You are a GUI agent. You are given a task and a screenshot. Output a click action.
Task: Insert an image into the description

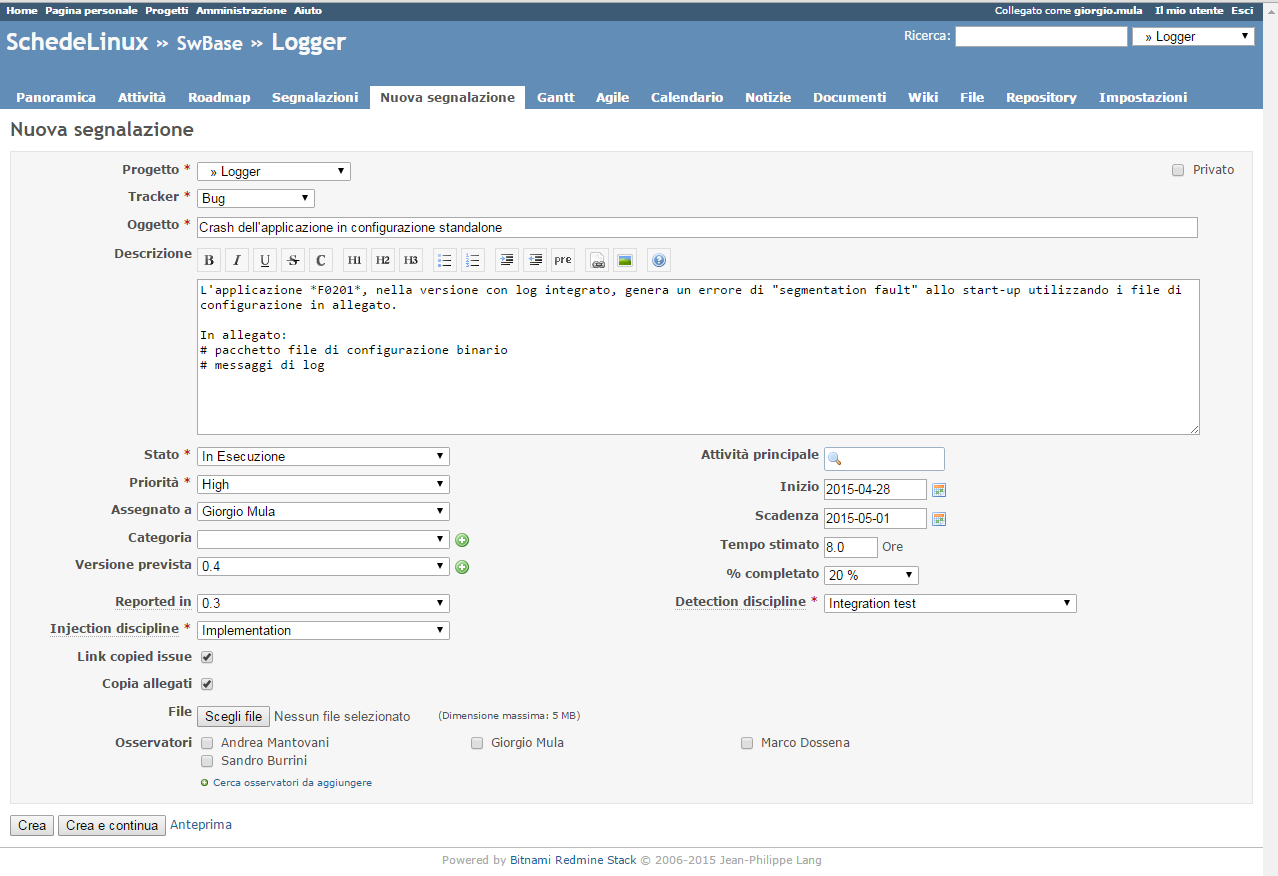click(625, 260)
